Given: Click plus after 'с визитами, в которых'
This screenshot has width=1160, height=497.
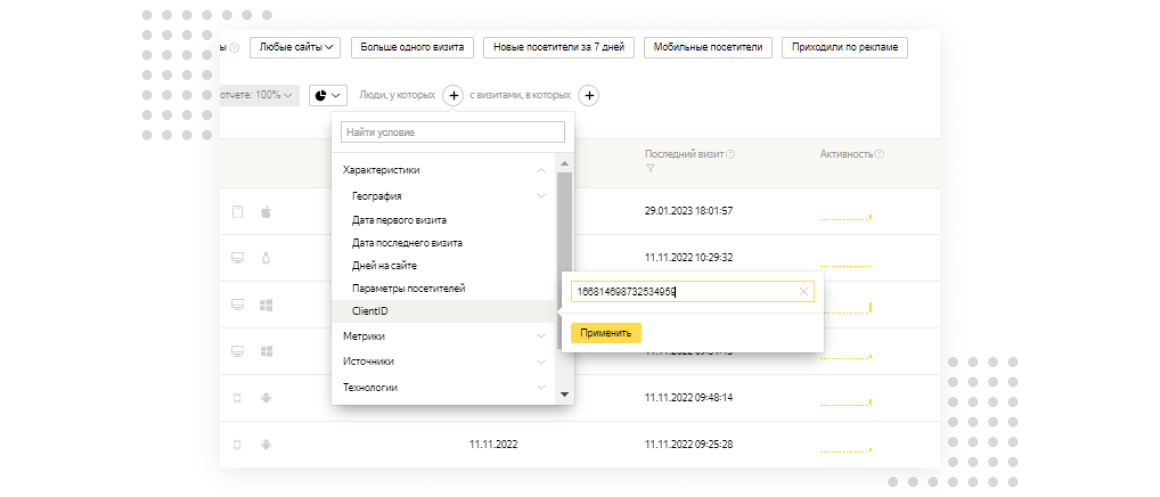Looking at the screenshot, I should [589, 95].
